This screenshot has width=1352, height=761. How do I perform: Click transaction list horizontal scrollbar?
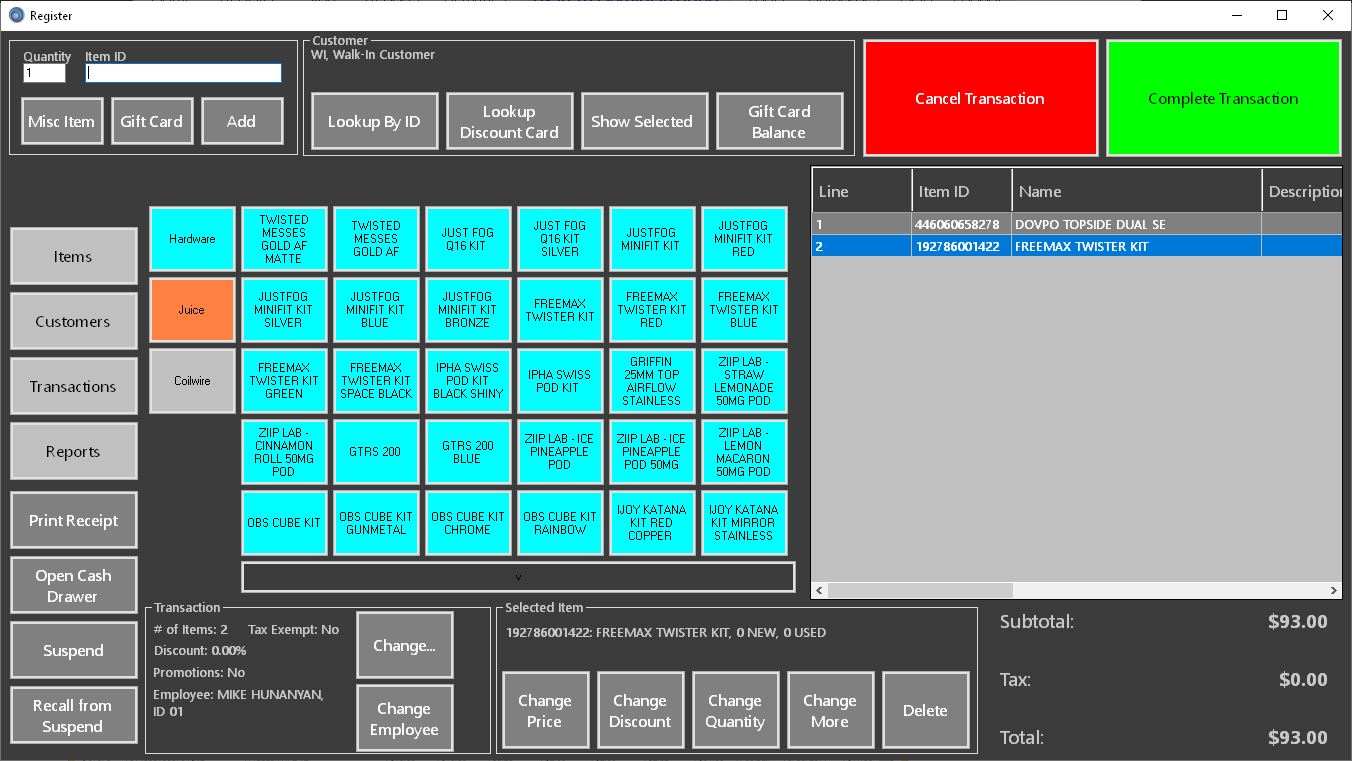(920, 591)
